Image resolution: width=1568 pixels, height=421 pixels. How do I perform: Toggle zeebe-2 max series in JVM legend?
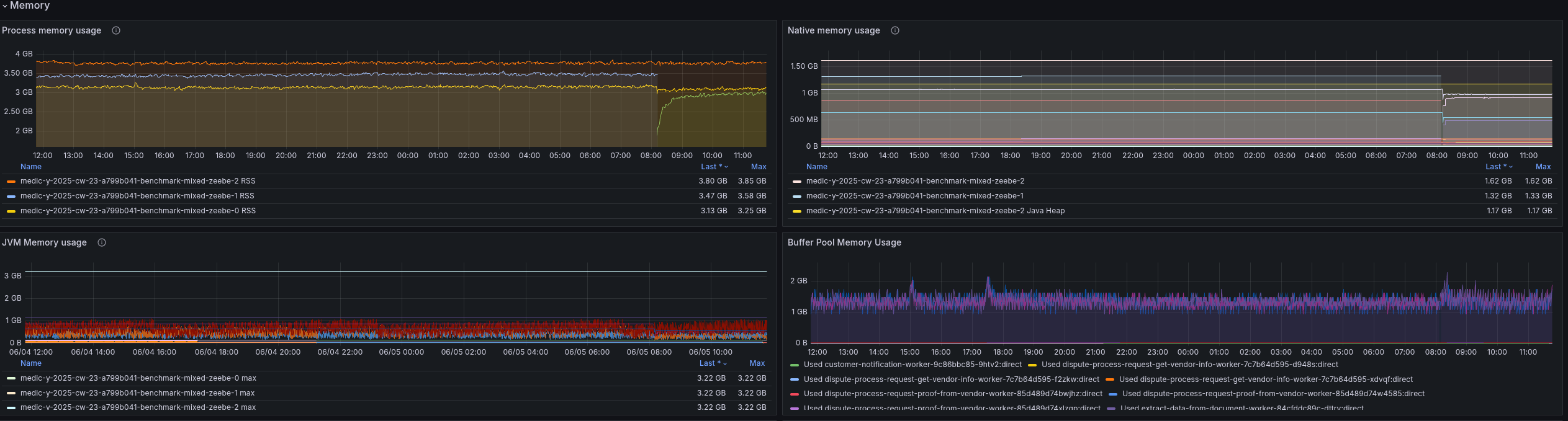coord(138,407)
